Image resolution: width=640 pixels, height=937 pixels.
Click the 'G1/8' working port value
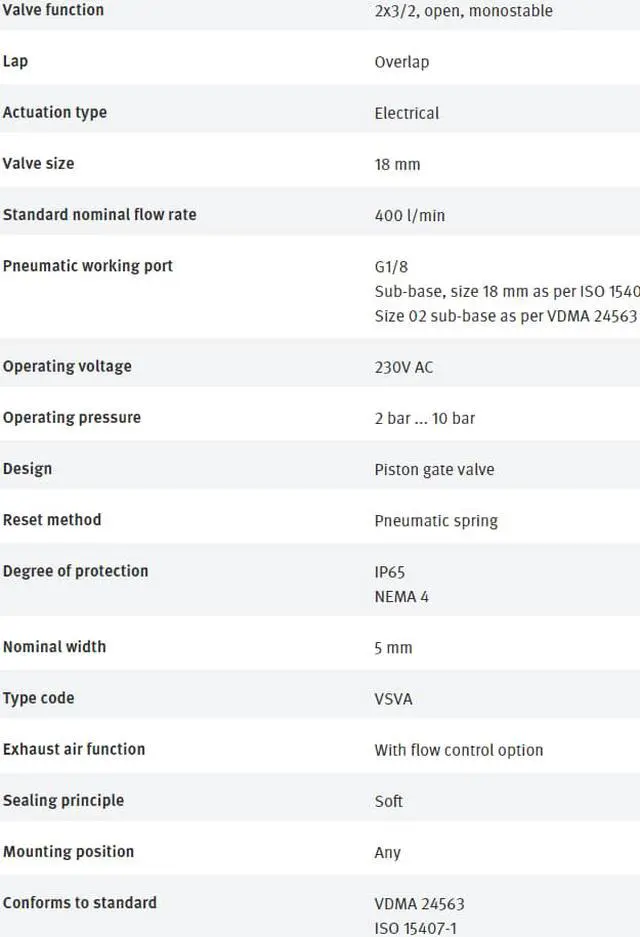tap(391, 267)
